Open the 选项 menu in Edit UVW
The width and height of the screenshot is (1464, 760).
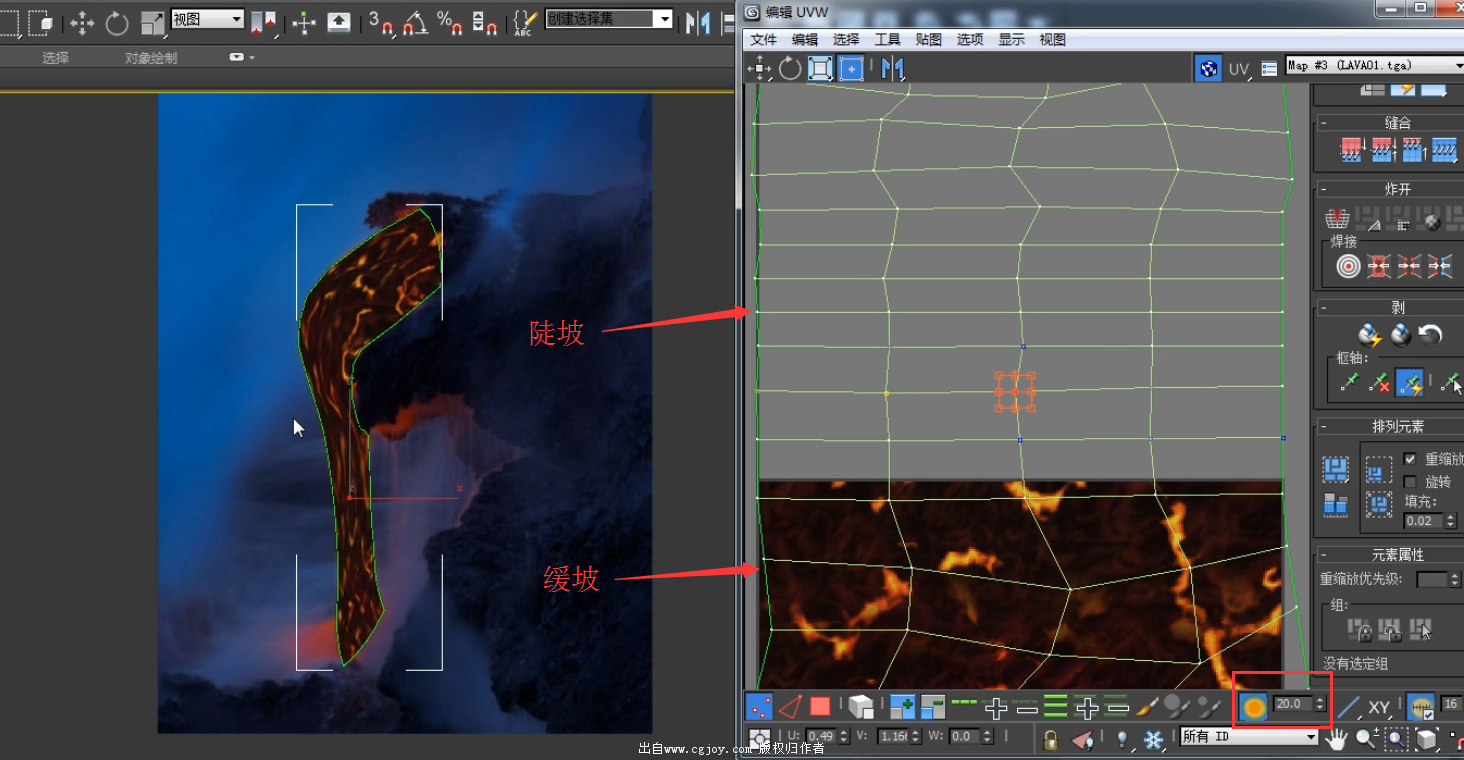[970, 40]
